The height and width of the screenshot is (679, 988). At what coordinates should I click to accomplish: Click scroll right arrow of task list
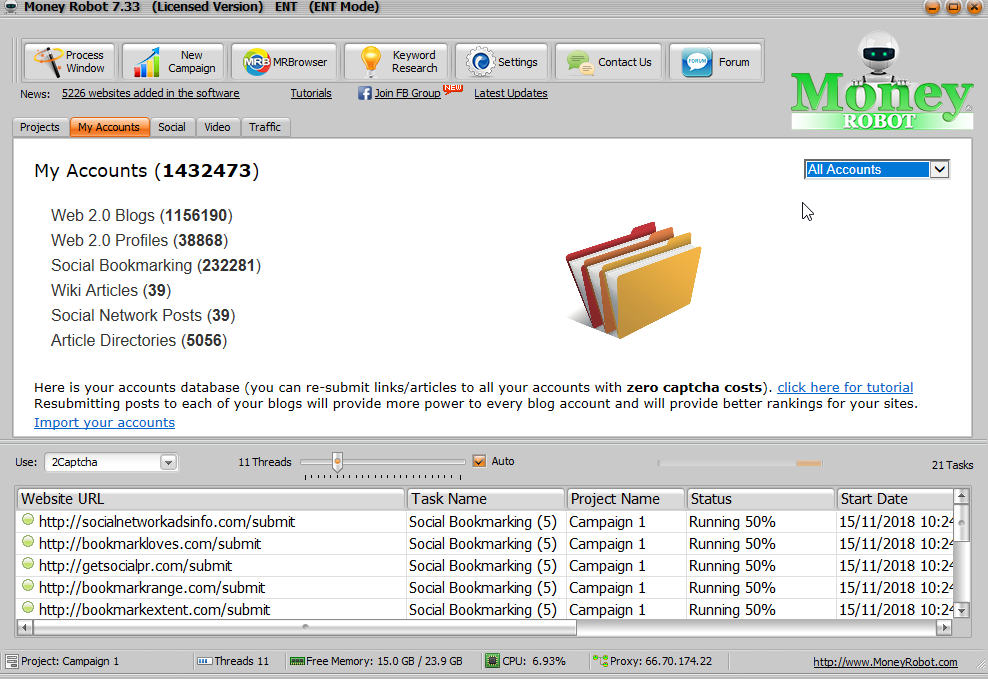click(x=944, y=627)
